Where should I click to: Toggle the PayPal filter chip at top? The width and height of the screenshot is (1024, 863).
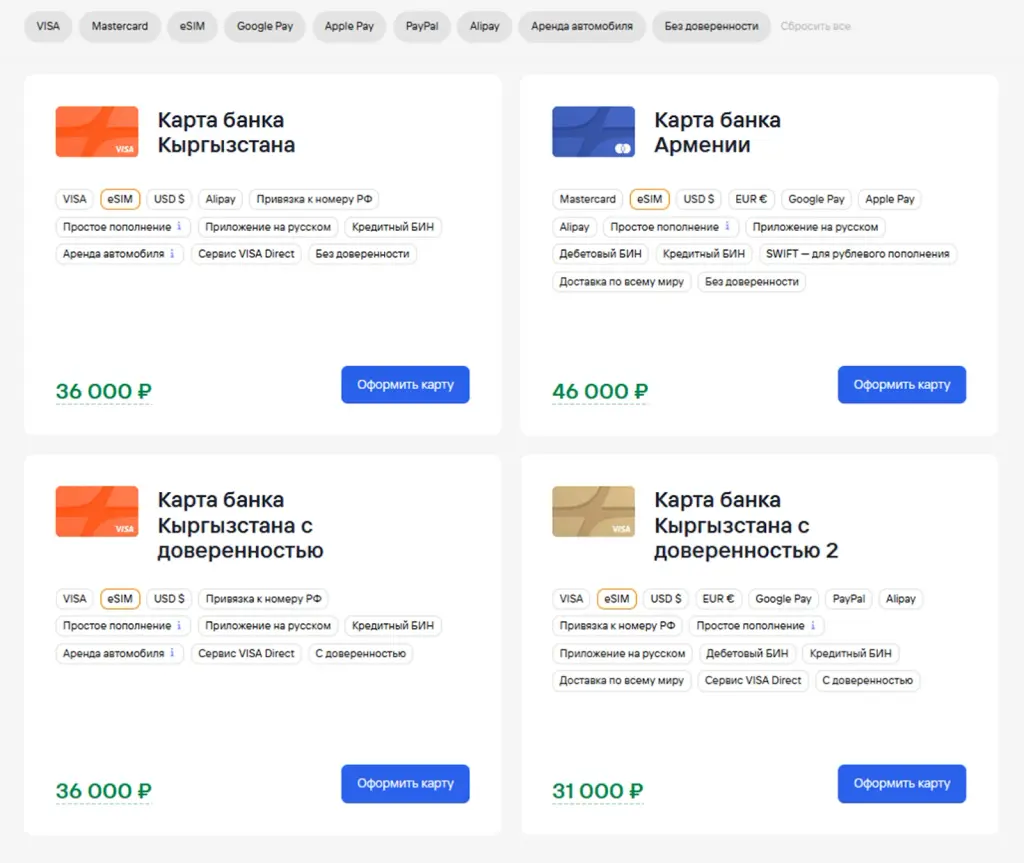[x=421, y=26]
